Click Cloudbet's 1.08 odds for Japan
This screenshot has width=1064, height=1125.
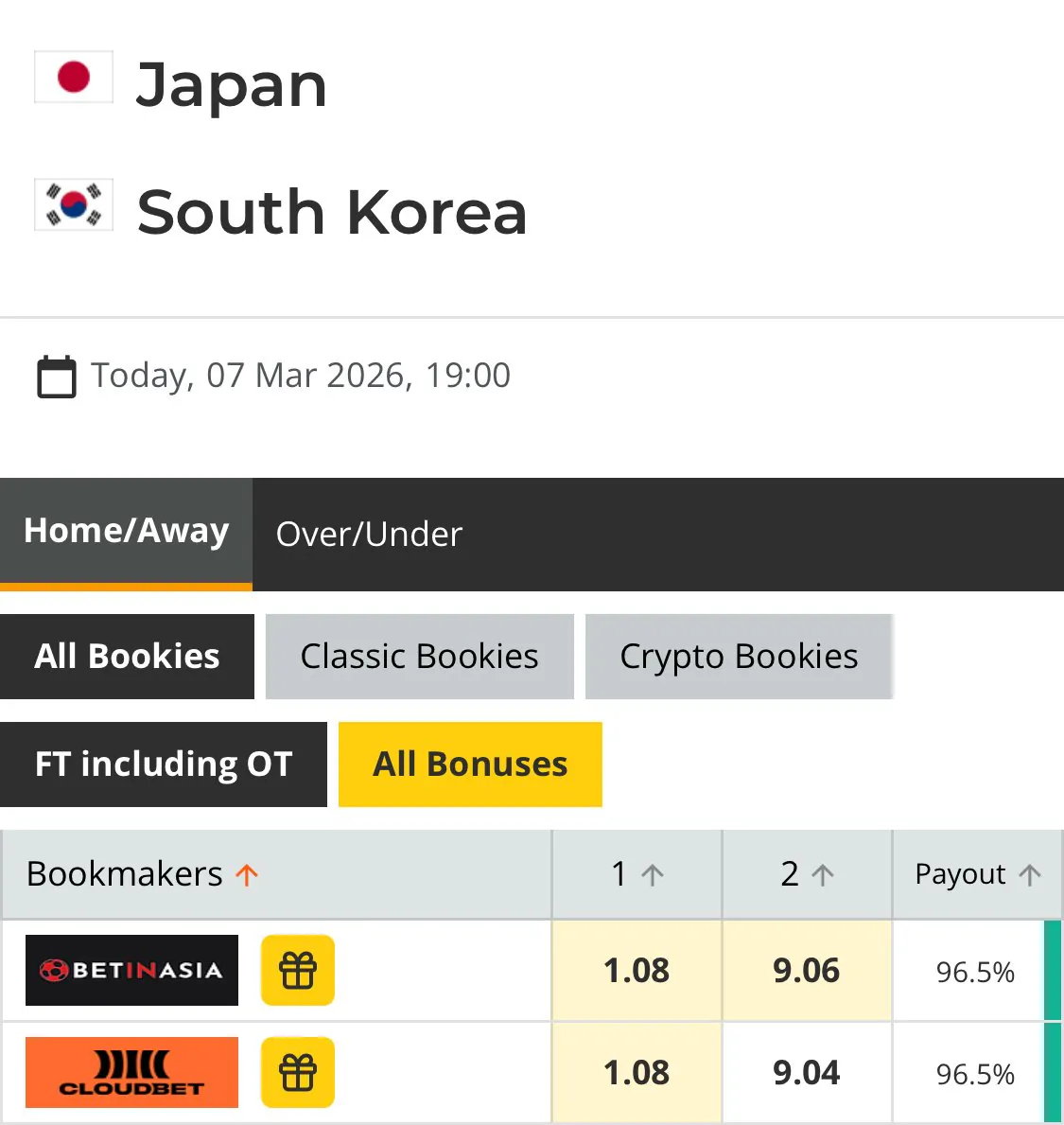coord(637,1073)
